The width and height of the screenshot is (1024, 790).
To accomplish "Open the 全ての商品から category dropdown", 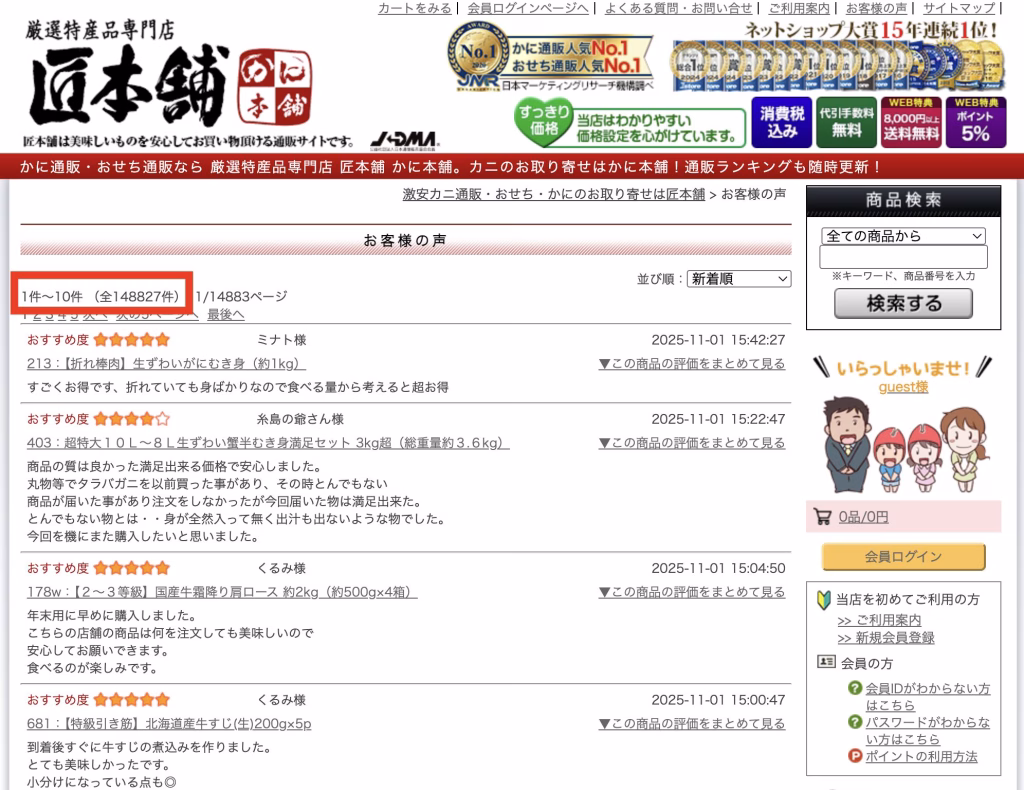I will pos(903,236).
